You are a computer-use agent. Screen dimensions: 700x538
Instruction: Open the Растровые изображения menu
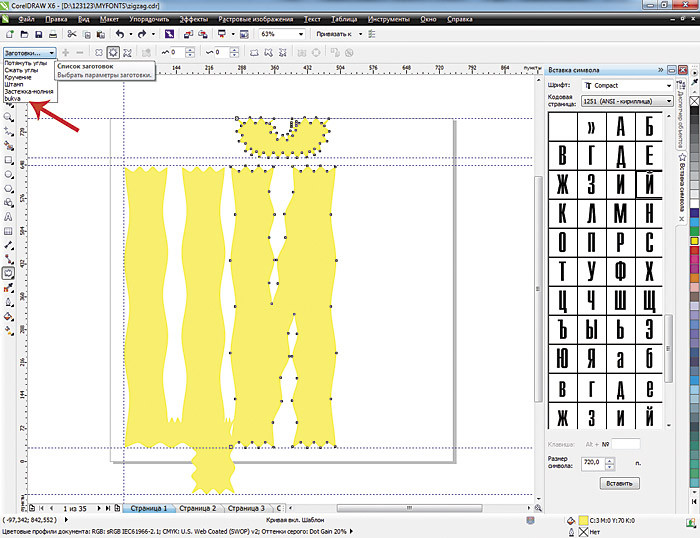[x=255, y=19]
